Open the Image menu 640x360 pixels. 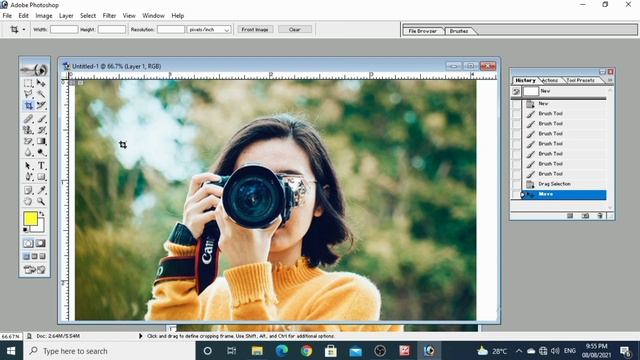click(x=44, y=16)
